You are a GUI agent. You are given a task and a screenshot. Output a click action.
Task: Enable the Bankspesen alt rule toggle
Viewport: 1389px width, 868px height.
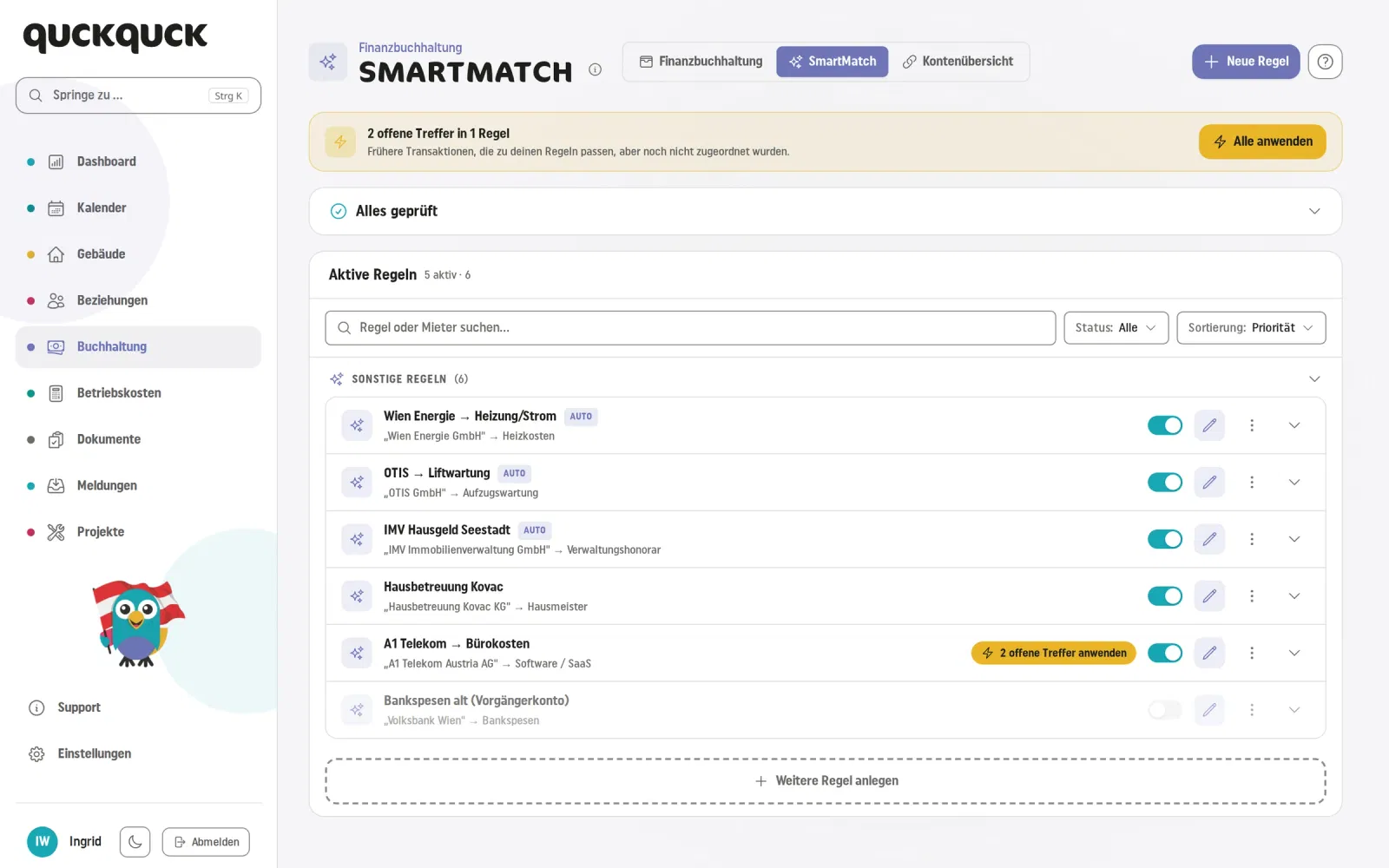coord(1165,709)
